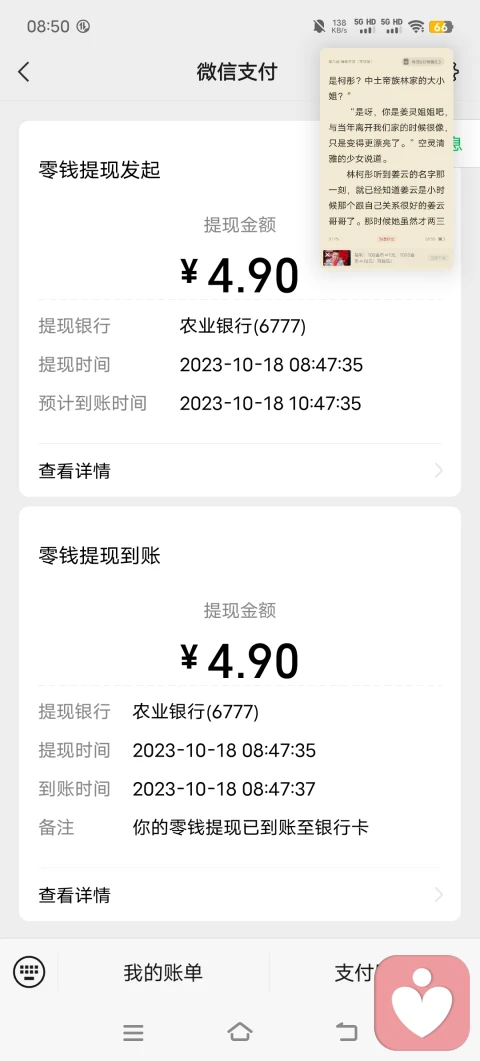Open the floating novel reader window

(x=387, y=158)
